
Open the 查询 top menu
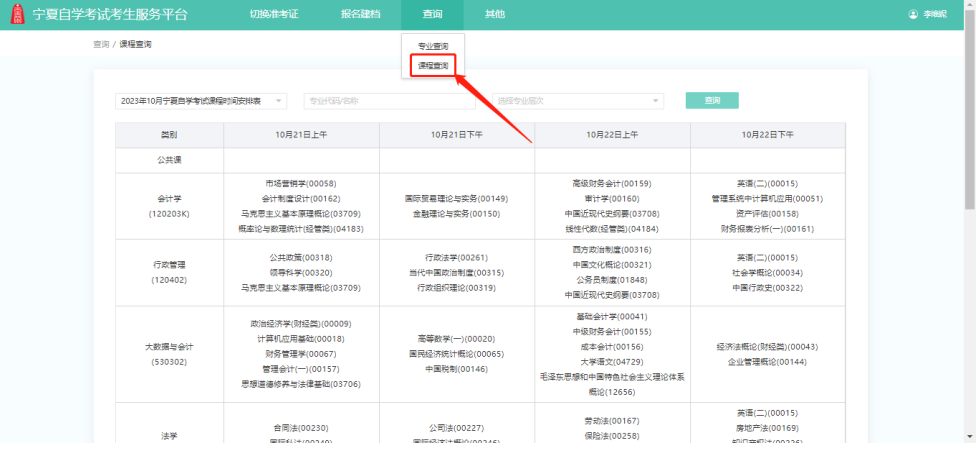[433, 14]
